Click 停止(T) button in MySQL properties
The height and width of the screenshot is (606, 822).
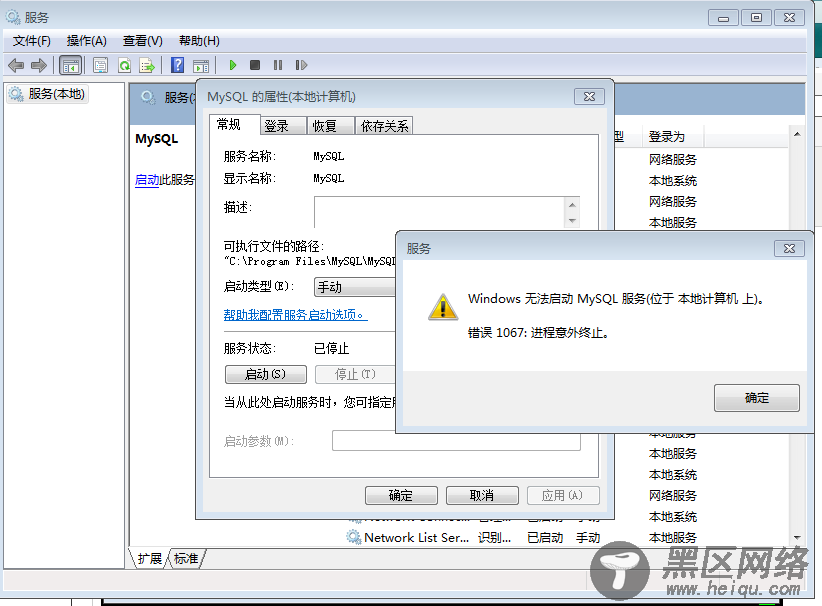[355, 374]
